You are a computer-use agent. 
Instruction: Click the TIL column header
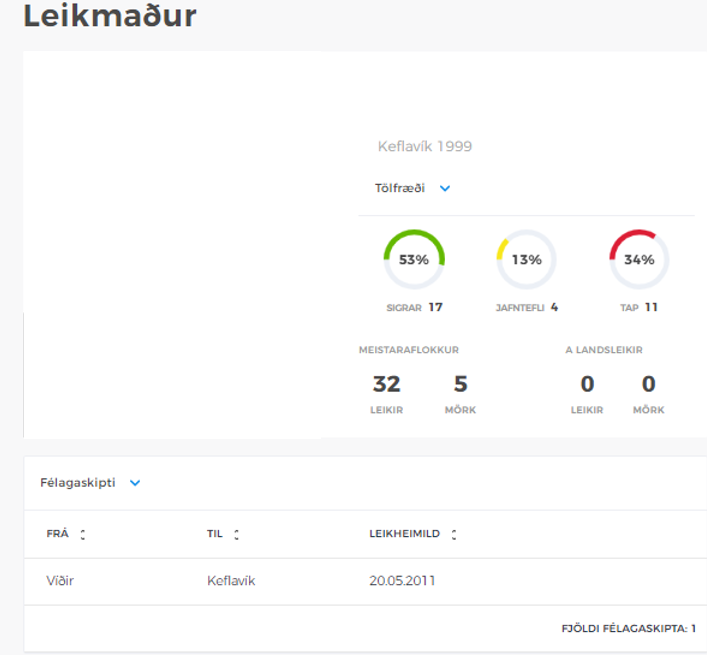(x=215, y=534)
